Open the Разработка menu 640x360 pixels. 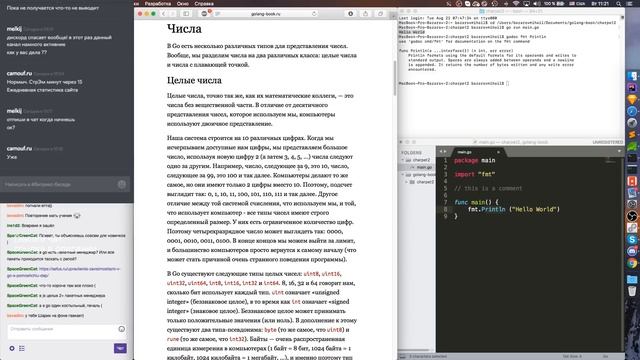(158, 3)
